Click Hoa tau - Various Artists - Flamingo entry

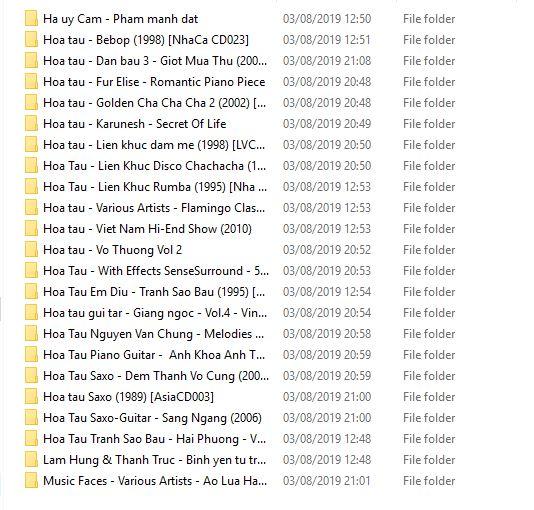154,208
